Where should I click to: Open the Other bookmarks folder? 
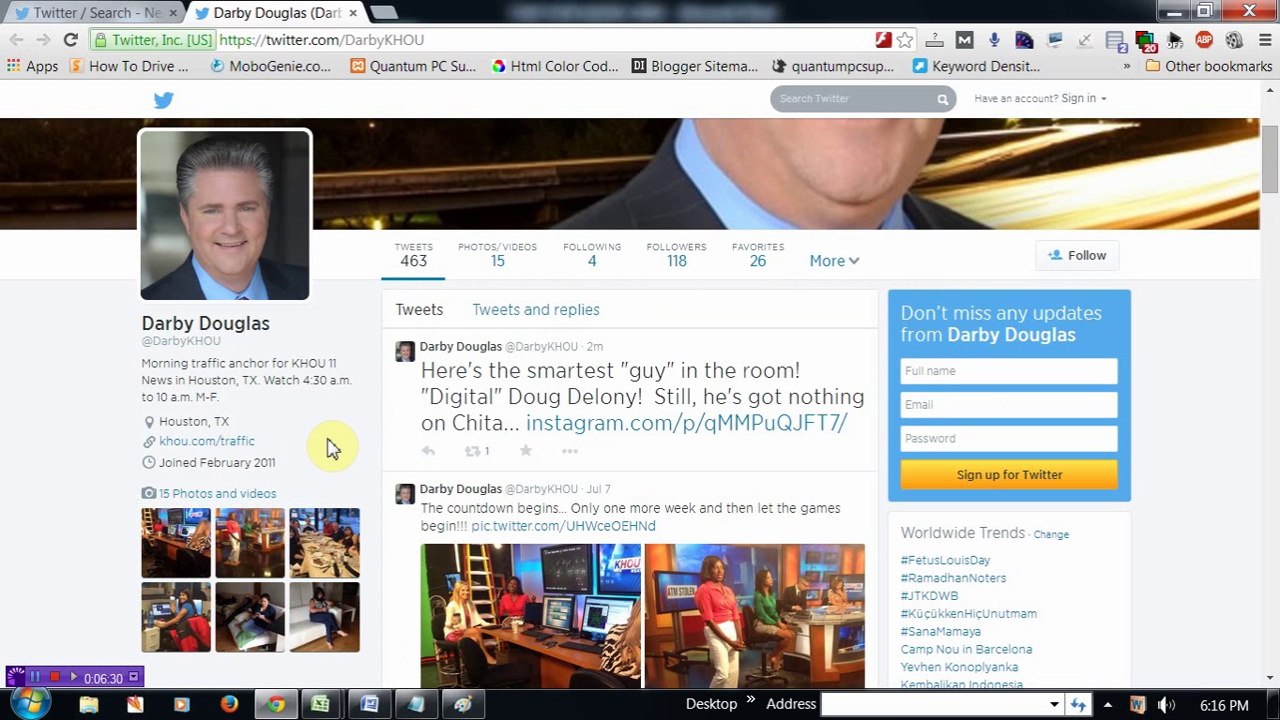point(1209,66)
